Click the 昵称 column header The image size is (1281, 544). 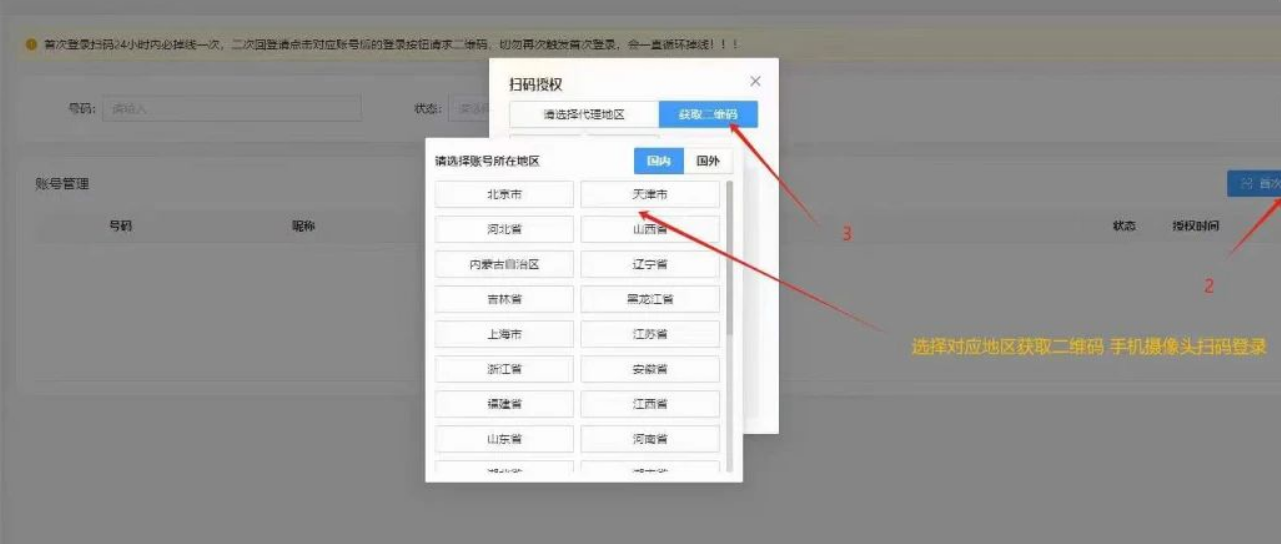pos(303,226)
